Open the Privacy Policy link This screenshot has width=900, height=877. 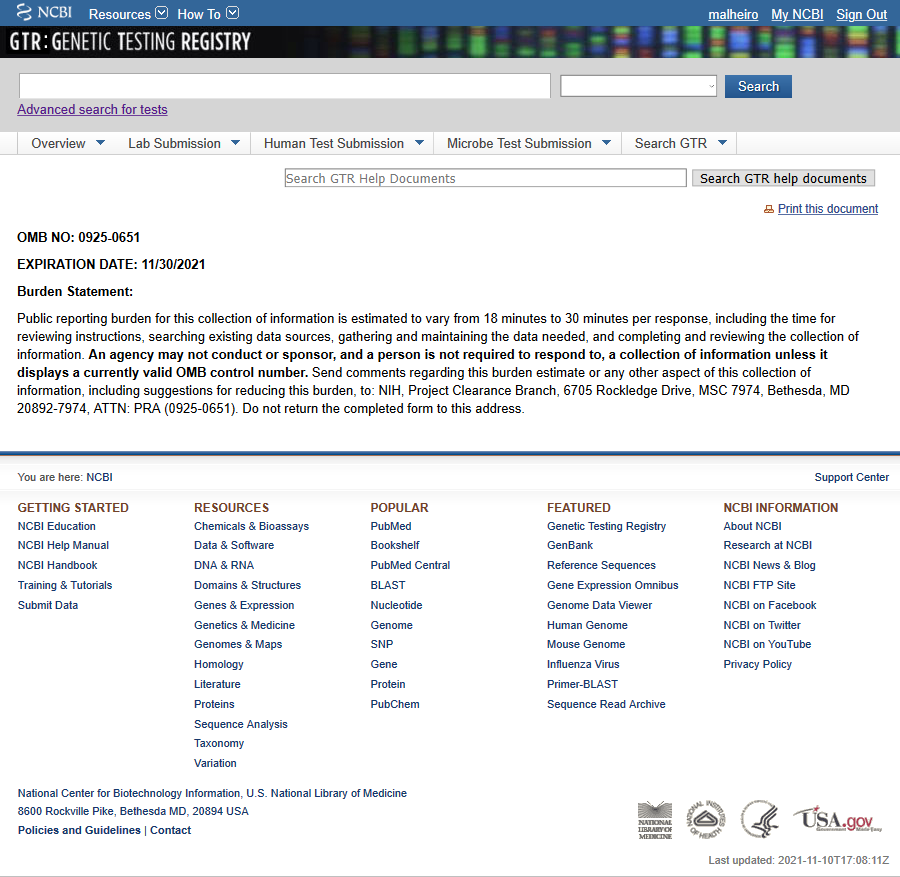point(757,664)
